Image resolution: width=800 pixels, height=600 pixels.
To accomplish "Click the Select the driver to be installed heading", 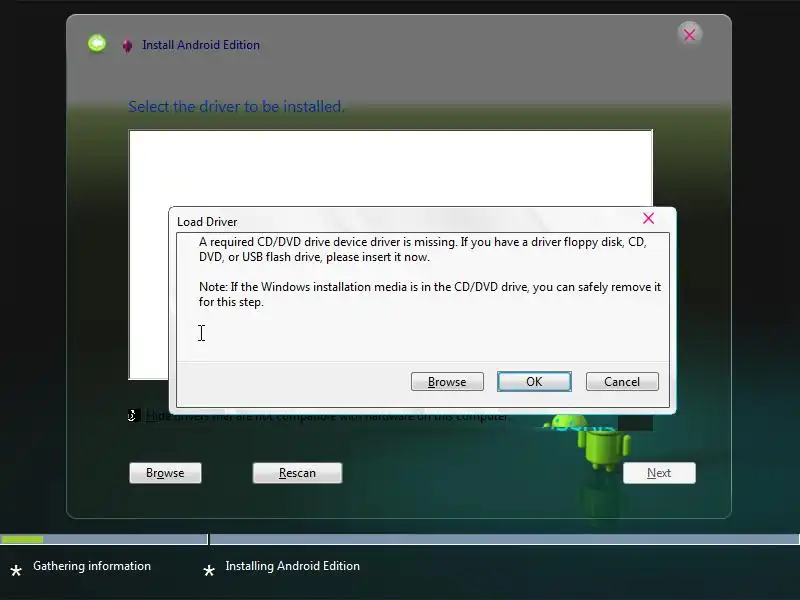I will [x=236, y=107].
